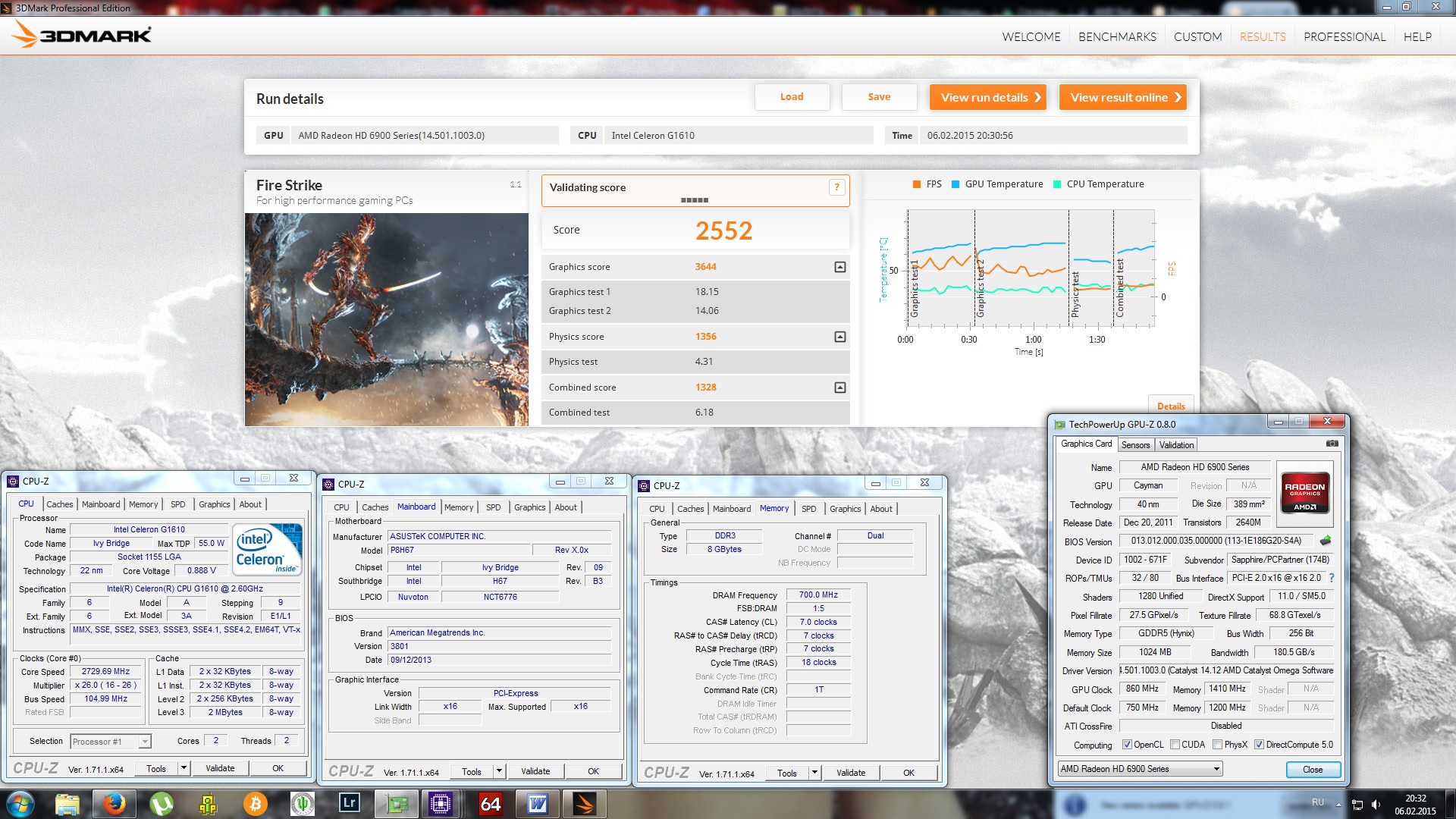
Task: Show hidden system tray icons arrow
Action: [1338, 805]
